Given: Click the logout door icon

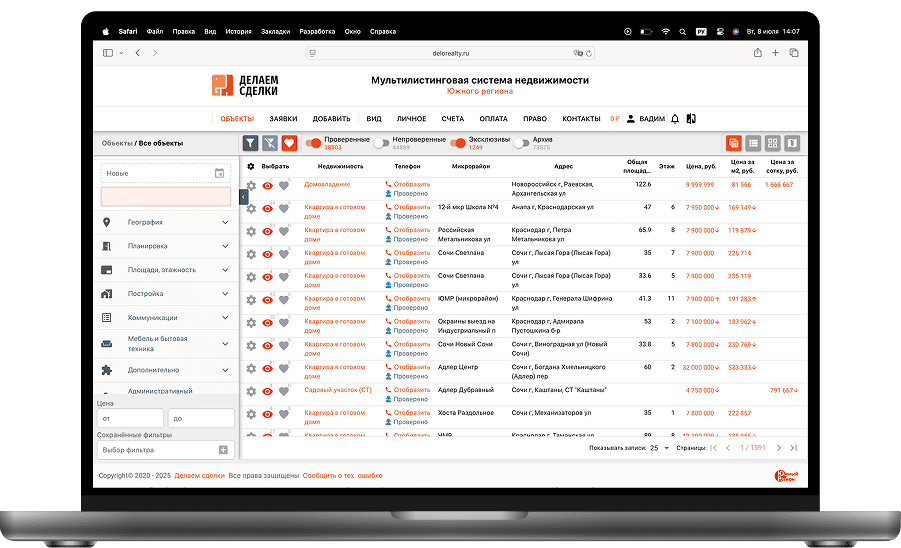Looking at the screenshot, I should point(691,119).
